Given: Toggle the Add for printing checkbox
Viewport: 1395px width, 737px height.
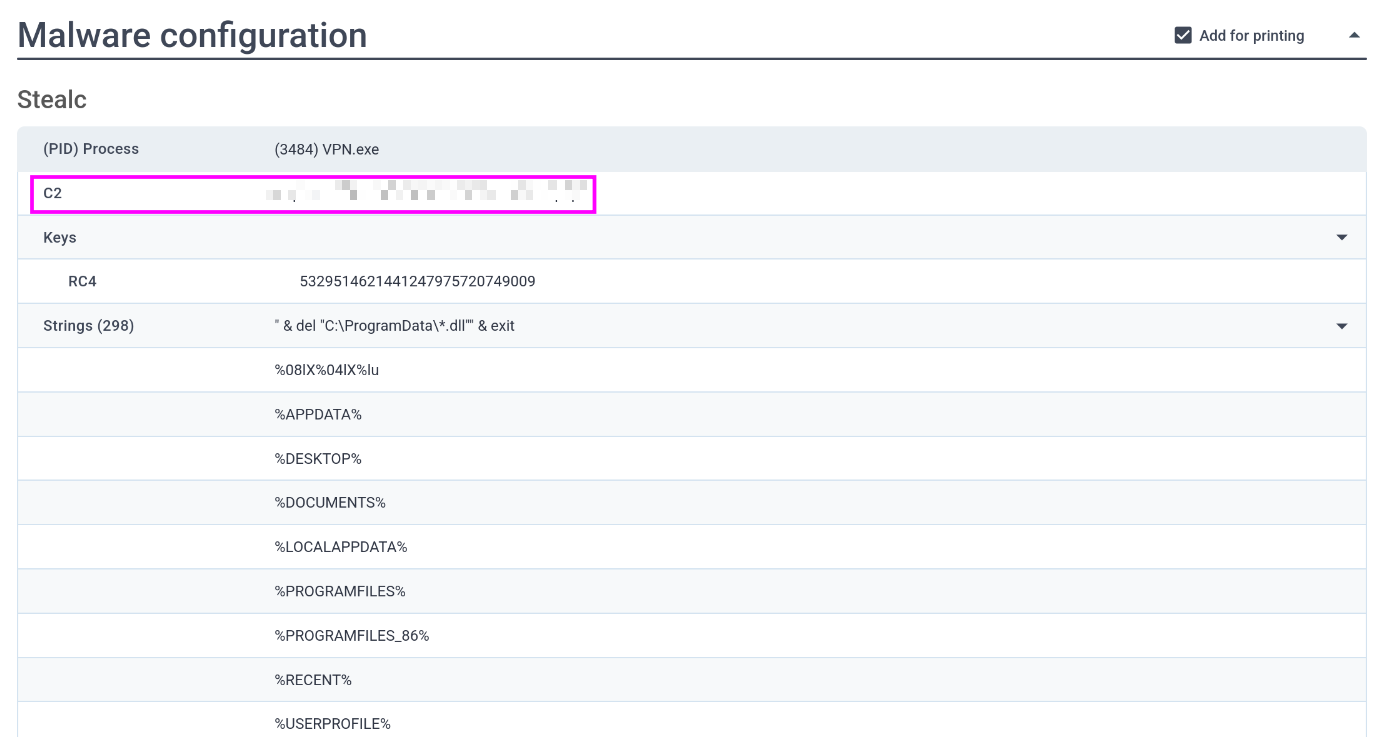Looking at the screenshot, I should 1183,36.
